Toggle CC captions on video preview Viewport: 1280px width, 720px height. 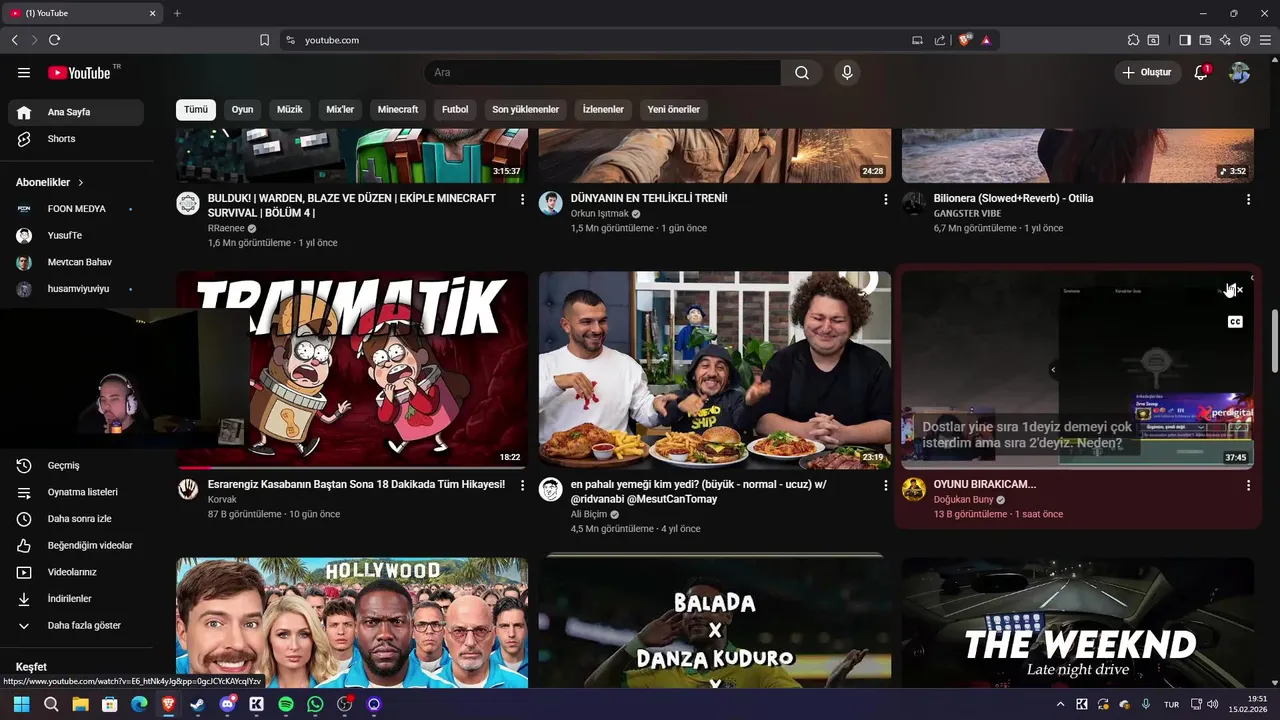point(1235,322)
